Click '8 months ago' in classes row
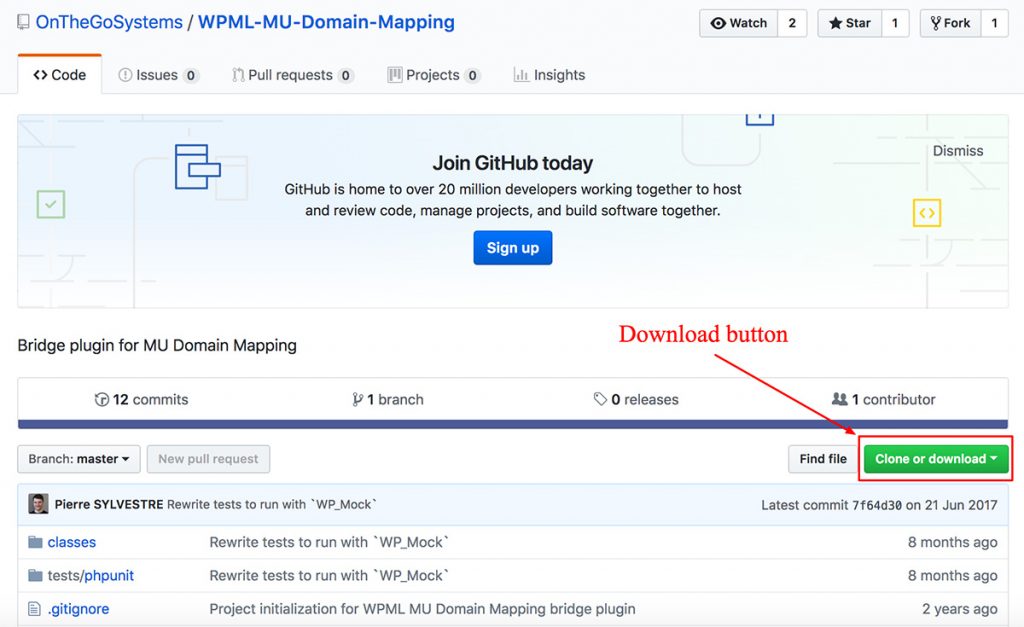 click(952, 542)
